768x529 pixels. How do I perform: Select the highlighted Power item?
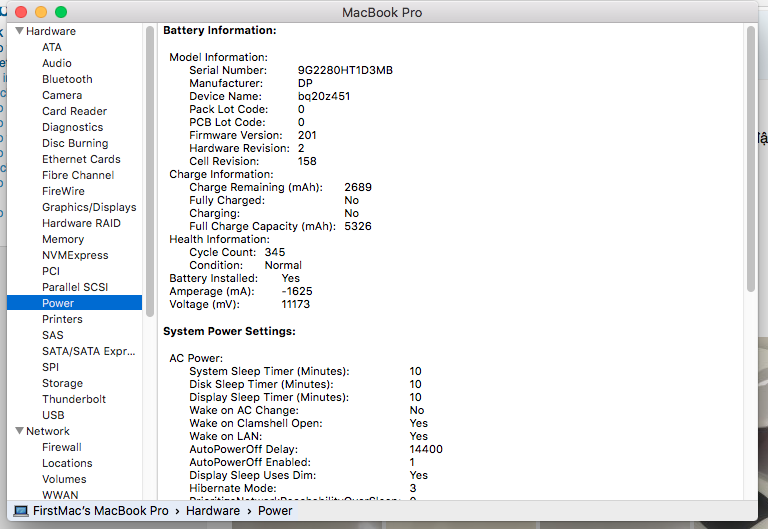[58, 303]
